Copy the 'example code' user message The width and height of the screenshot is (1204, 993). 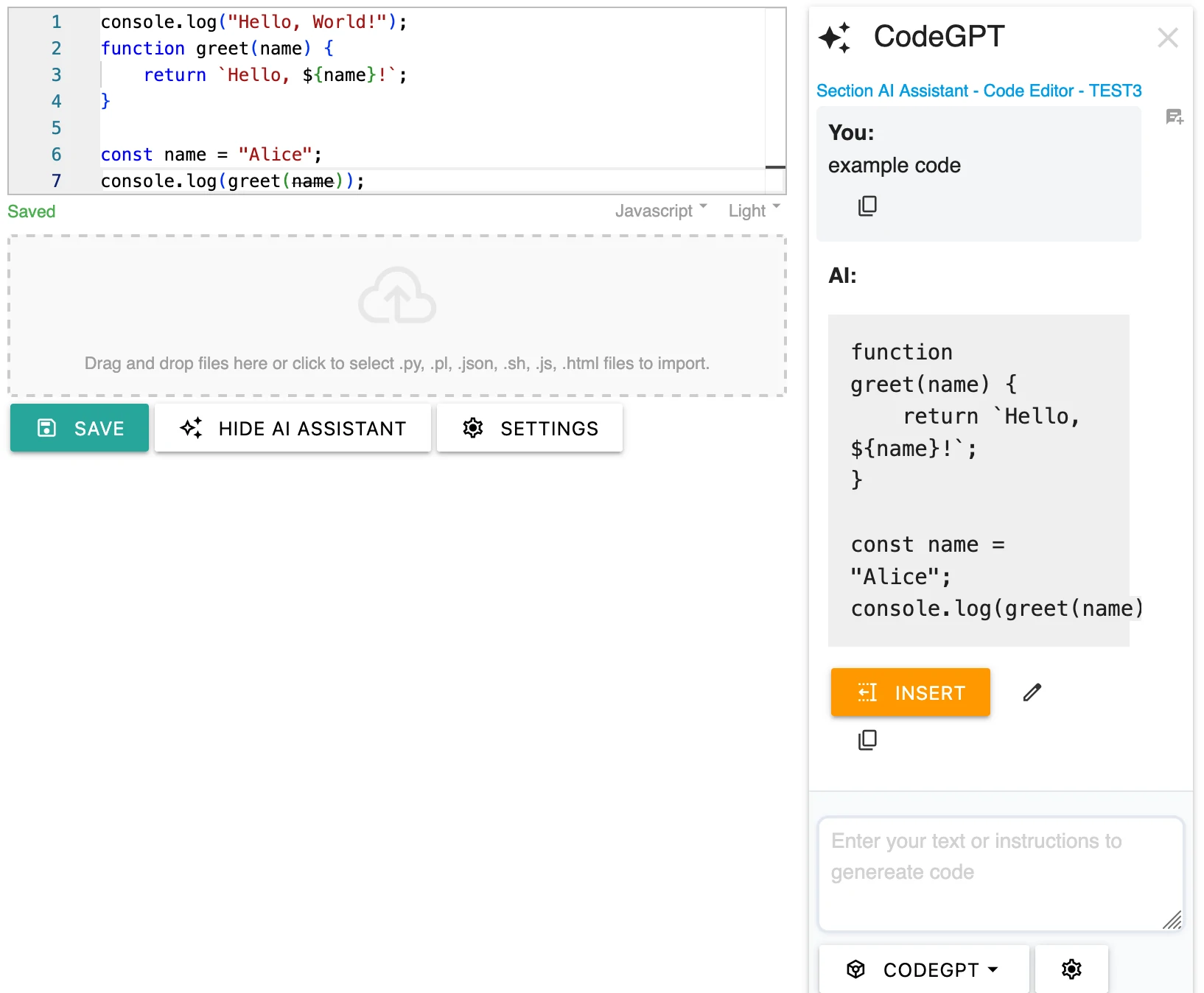(867, 206)
